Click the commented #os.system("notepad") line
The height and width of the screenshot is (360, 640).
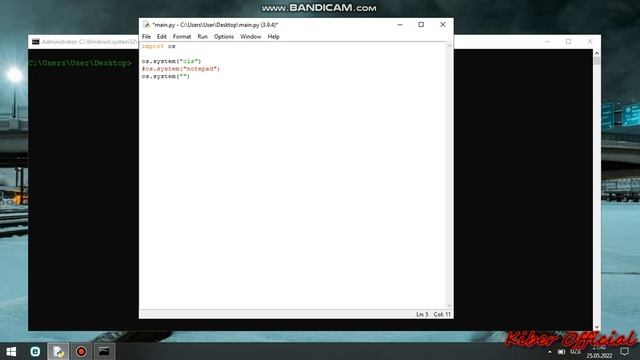pos(181,69)
